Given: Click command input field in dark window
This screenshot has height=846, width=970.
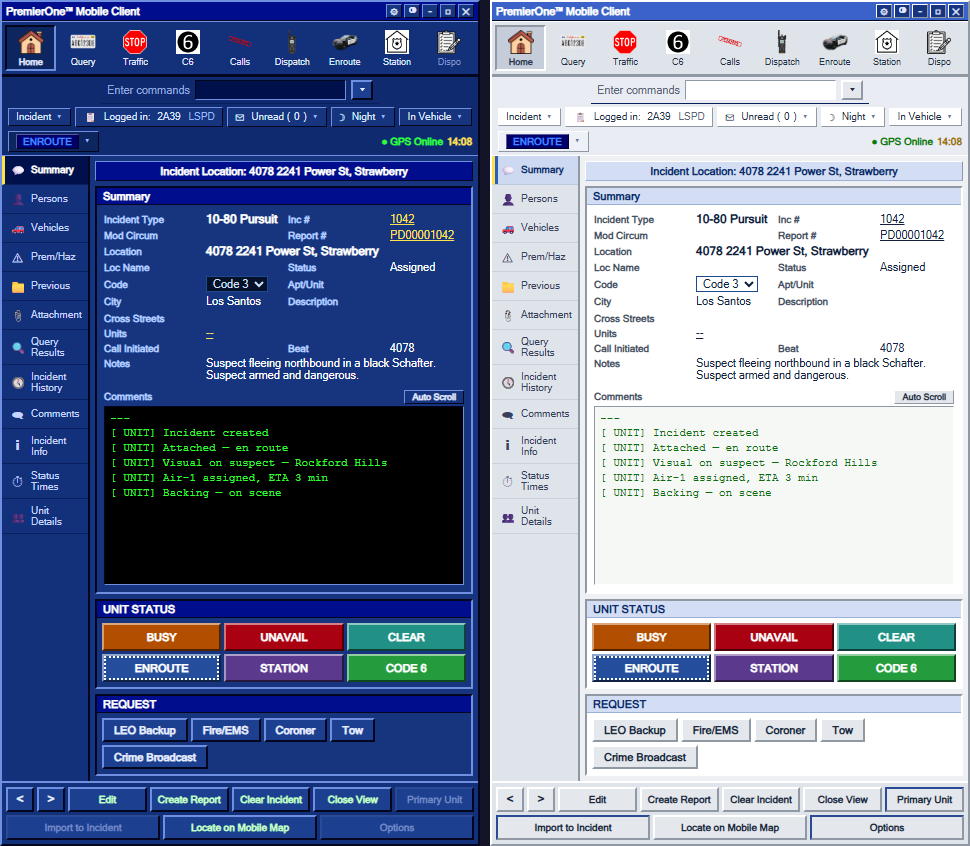Looking at the screenshot, I should pos(270,90).
